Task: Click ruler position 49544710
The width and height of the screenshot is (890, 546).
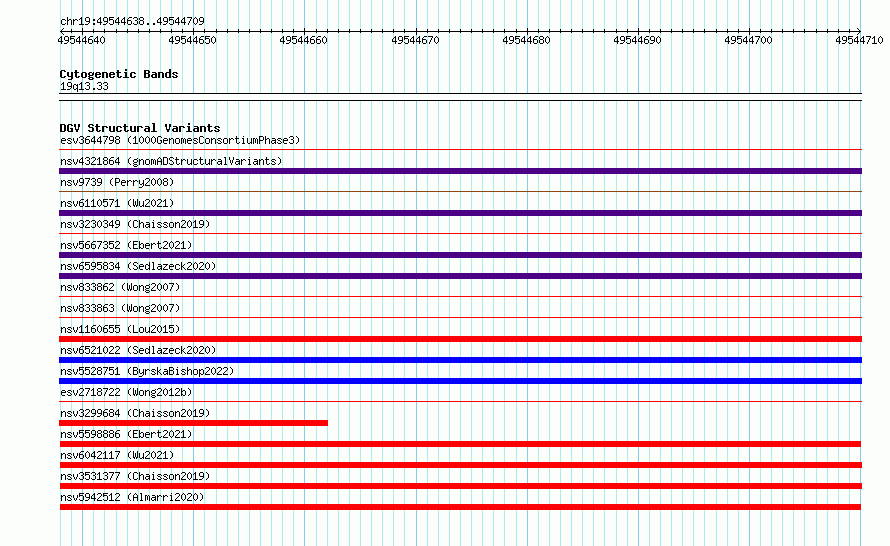Action: [x=859, y=40]
